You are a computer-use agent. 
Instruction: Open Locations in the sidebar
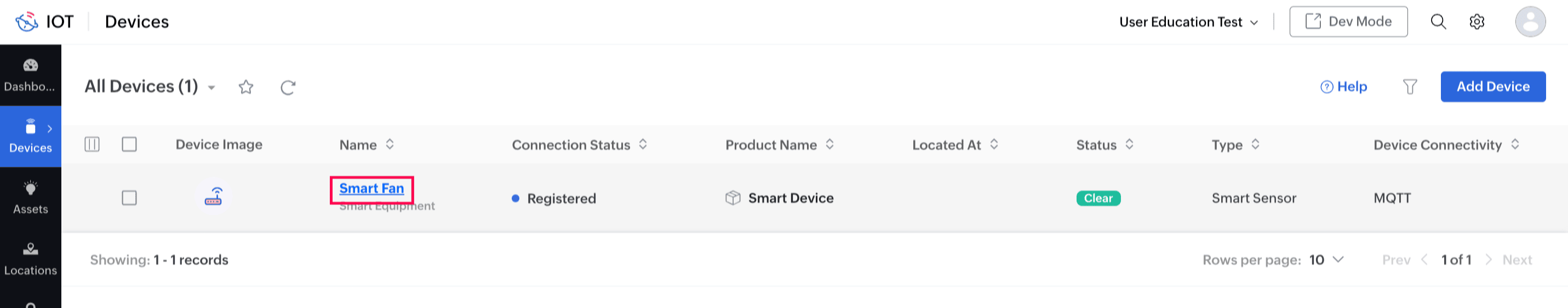pos(31,259)
